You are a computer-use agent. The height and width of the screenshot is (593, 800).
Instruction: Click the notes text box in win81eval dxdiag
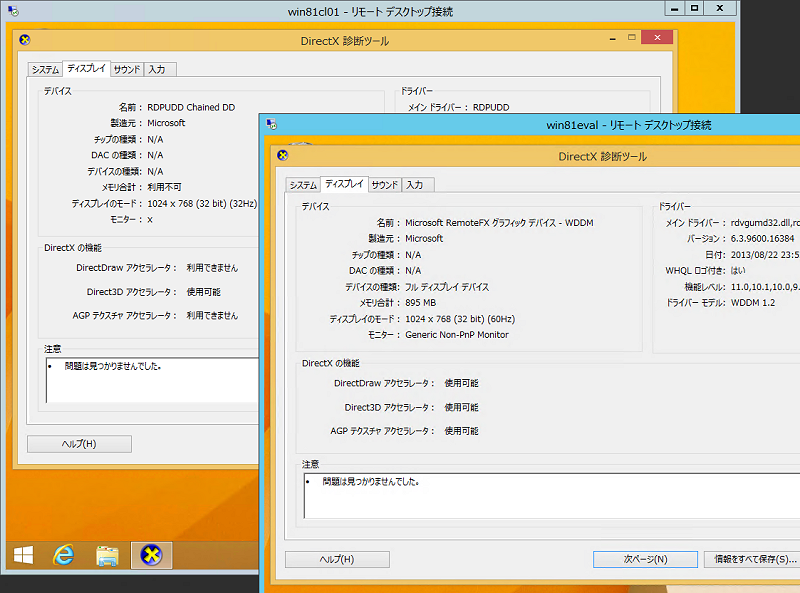tap(552, 496)
